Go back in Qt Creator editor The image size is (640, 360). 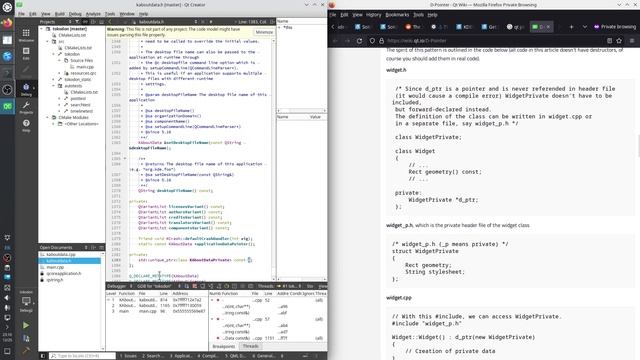coord(109,22)
